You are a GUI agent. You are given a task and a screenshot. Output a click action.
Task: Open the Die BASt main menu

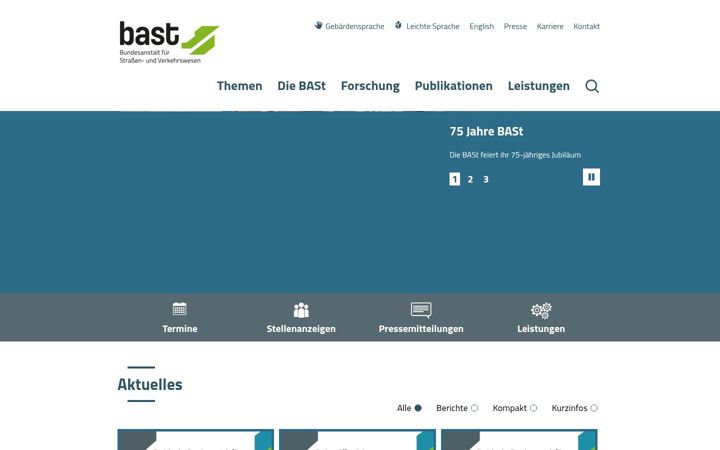(x=301, y=86)
